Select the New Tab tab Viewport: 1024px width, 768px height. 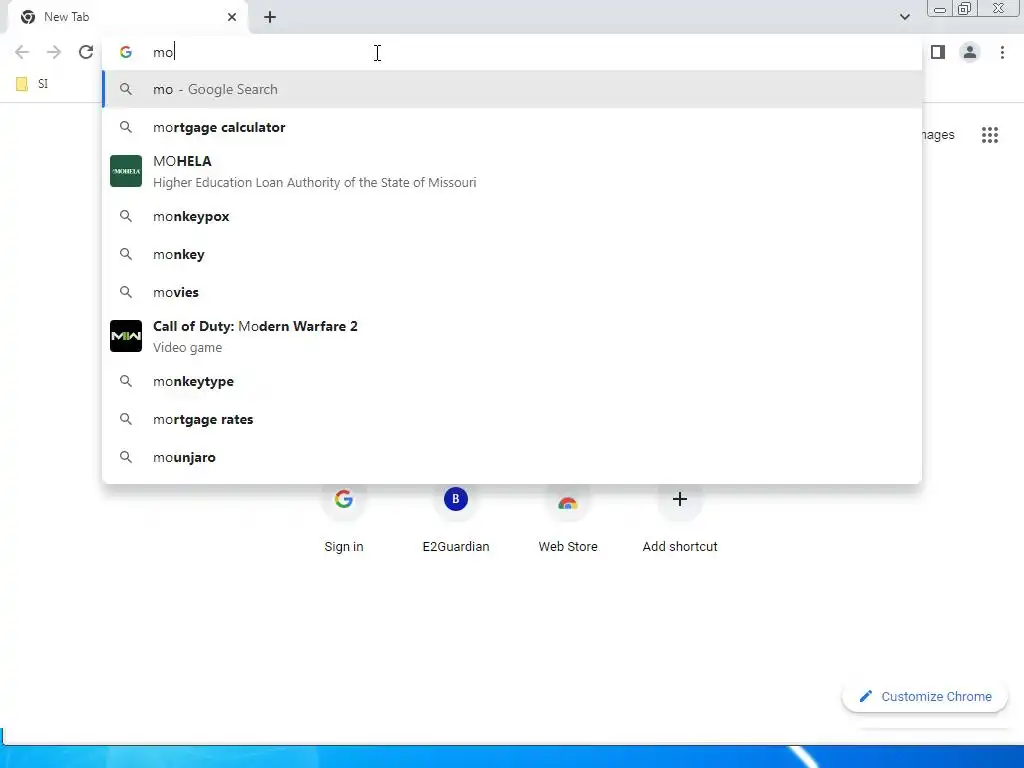point(127,17)
